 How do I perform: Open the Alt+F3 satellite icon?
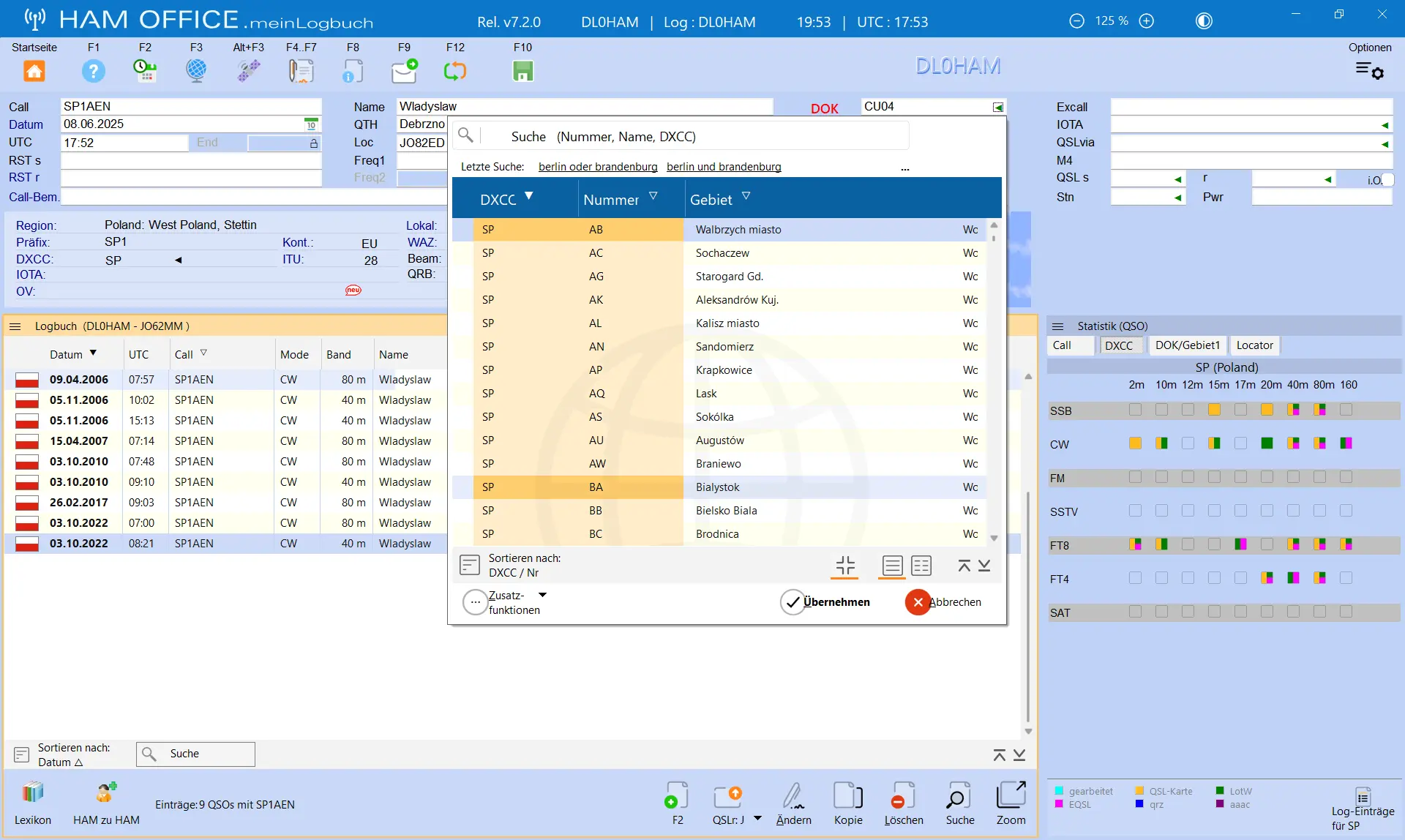coord(249,71)
